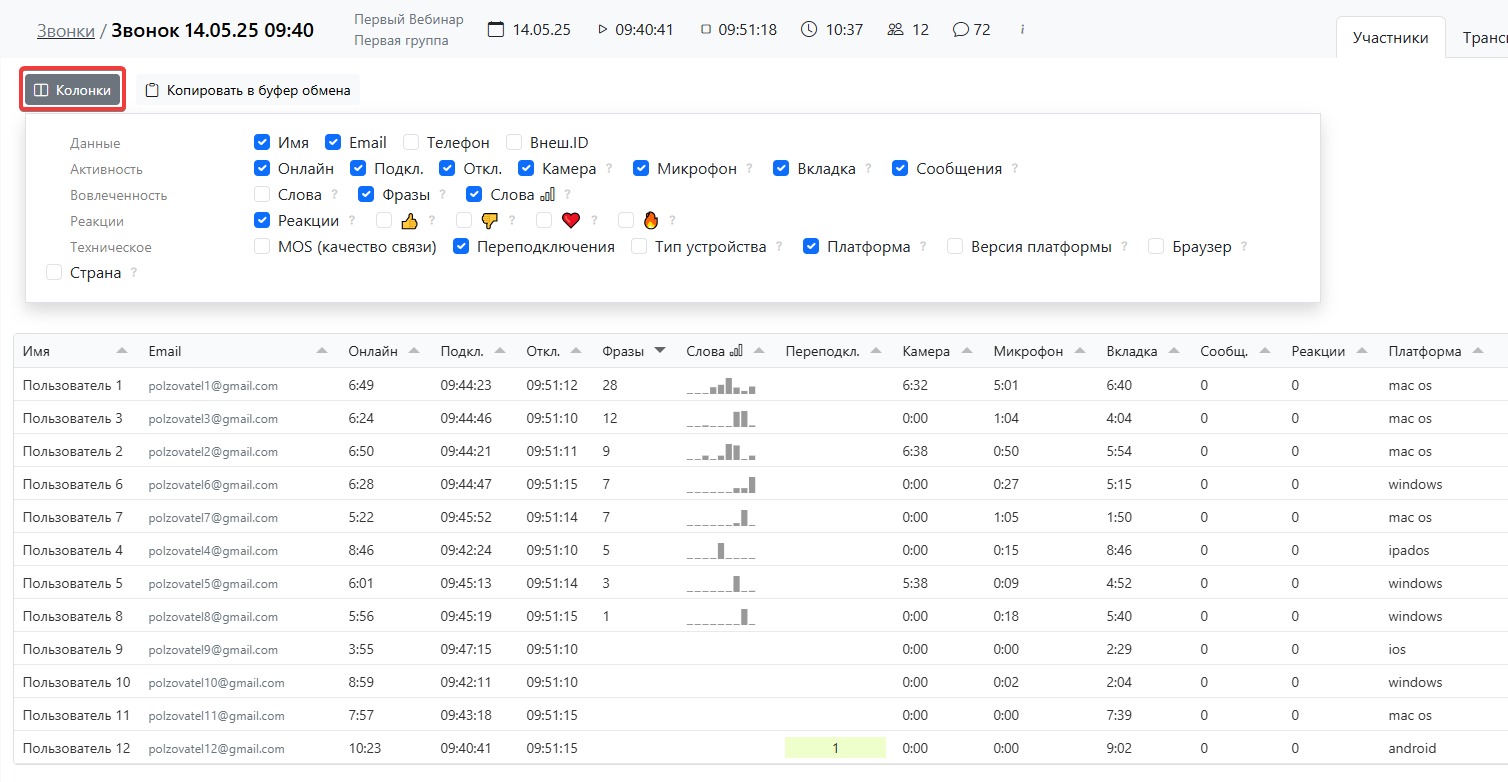Click help mark next to Страна
Screen dimensions: 1508x782
coord(133,273)
